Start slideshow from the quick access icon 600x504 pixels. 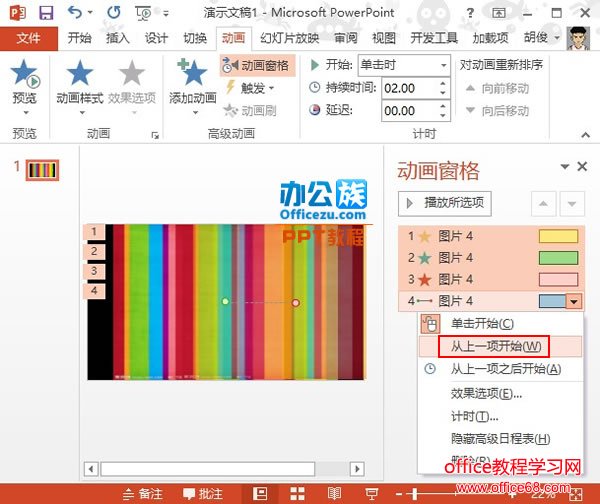[x=143, y=13]
